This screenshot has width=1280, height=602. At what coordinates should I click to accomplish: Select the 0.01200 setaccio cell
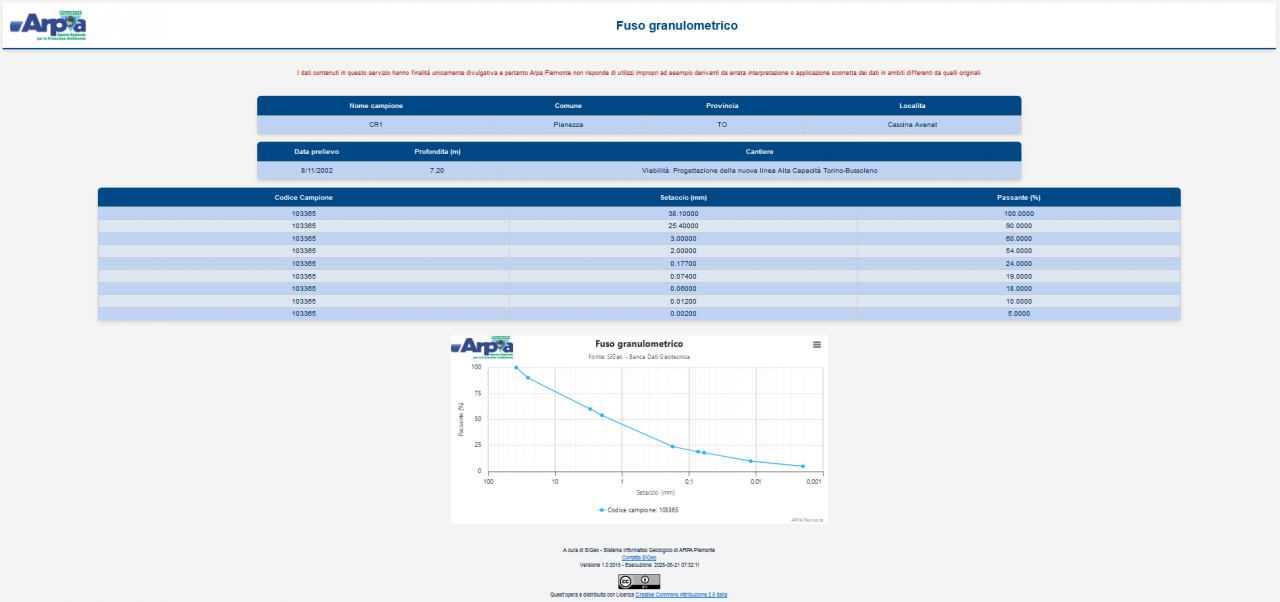point(683,301)
